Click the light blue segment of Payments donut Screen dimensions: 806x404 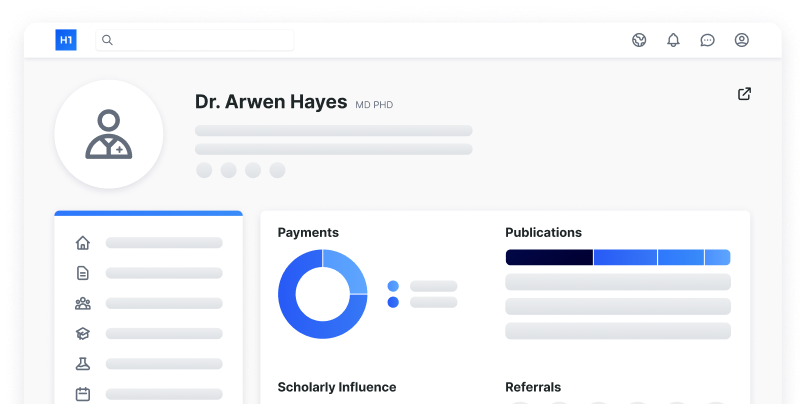tap(349, 268)
